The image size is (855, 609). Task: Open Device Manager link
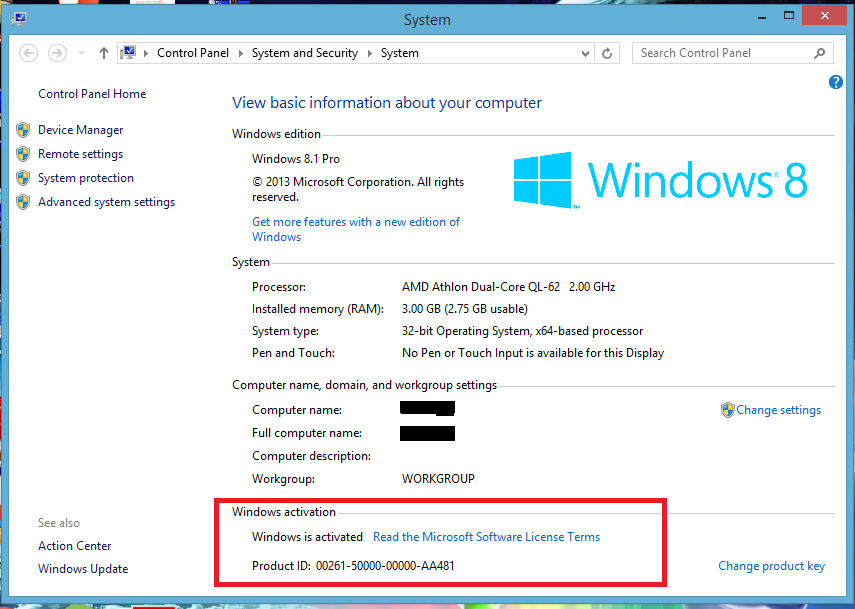(80, 130)
